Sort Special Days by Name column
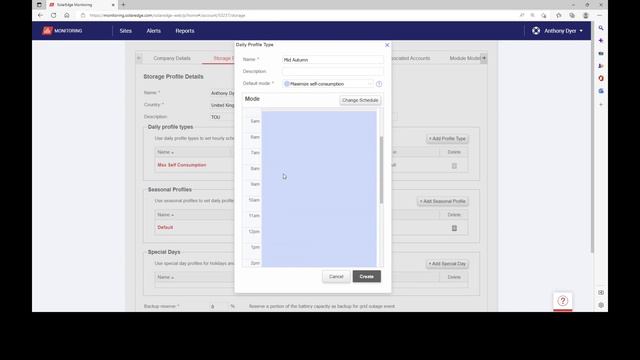Viewport: 640px width, 360px height. (x=166, y=277)
